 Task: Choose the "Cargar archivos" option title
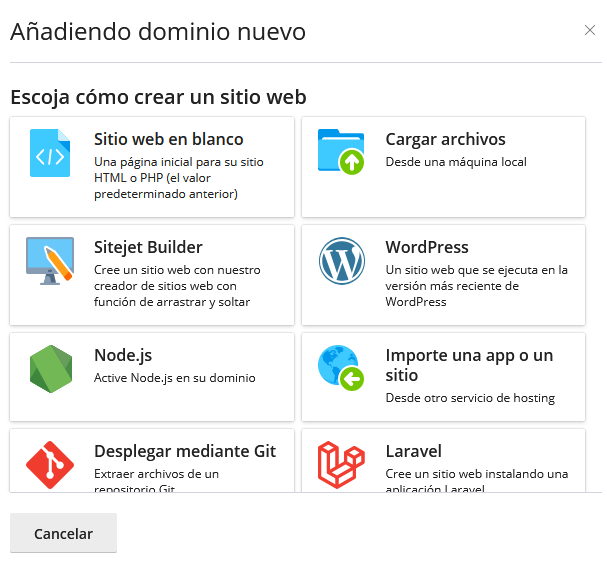[445, 139]
